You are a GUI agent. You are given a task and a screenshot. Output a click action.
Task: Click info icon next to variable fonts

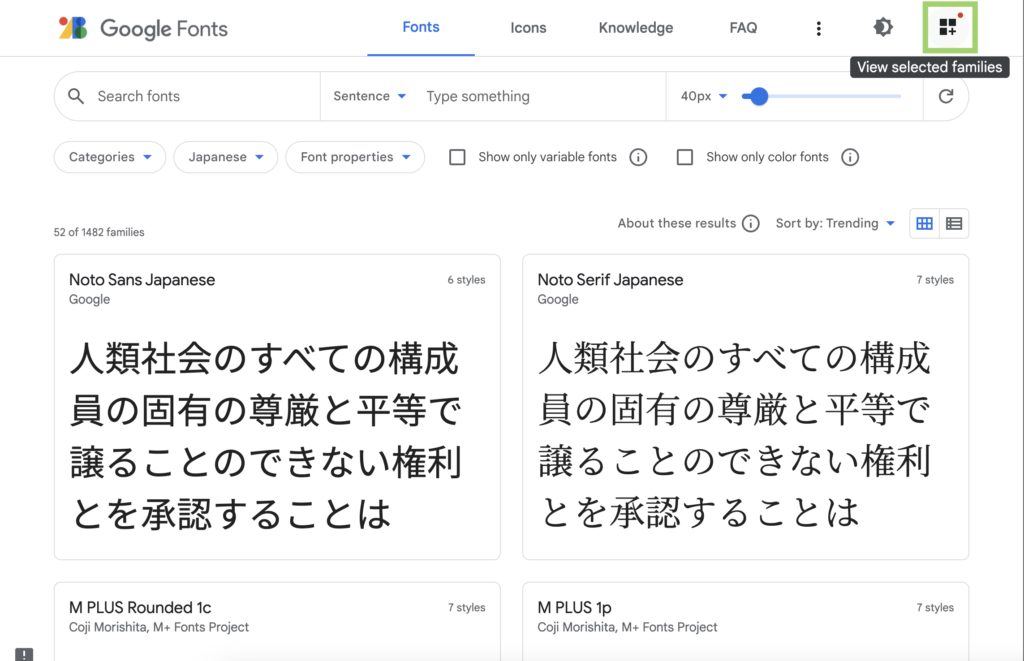pyautogui.click(x=638, y=157)
